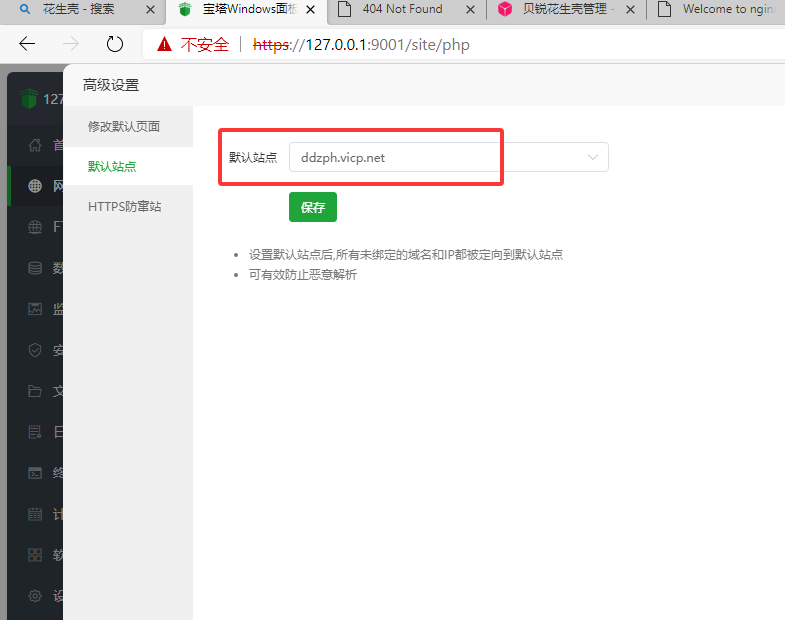Screen dimensions: 785x620
Task: Open the HTTPS防窜站 settings section
Action: tap(128, 206)
